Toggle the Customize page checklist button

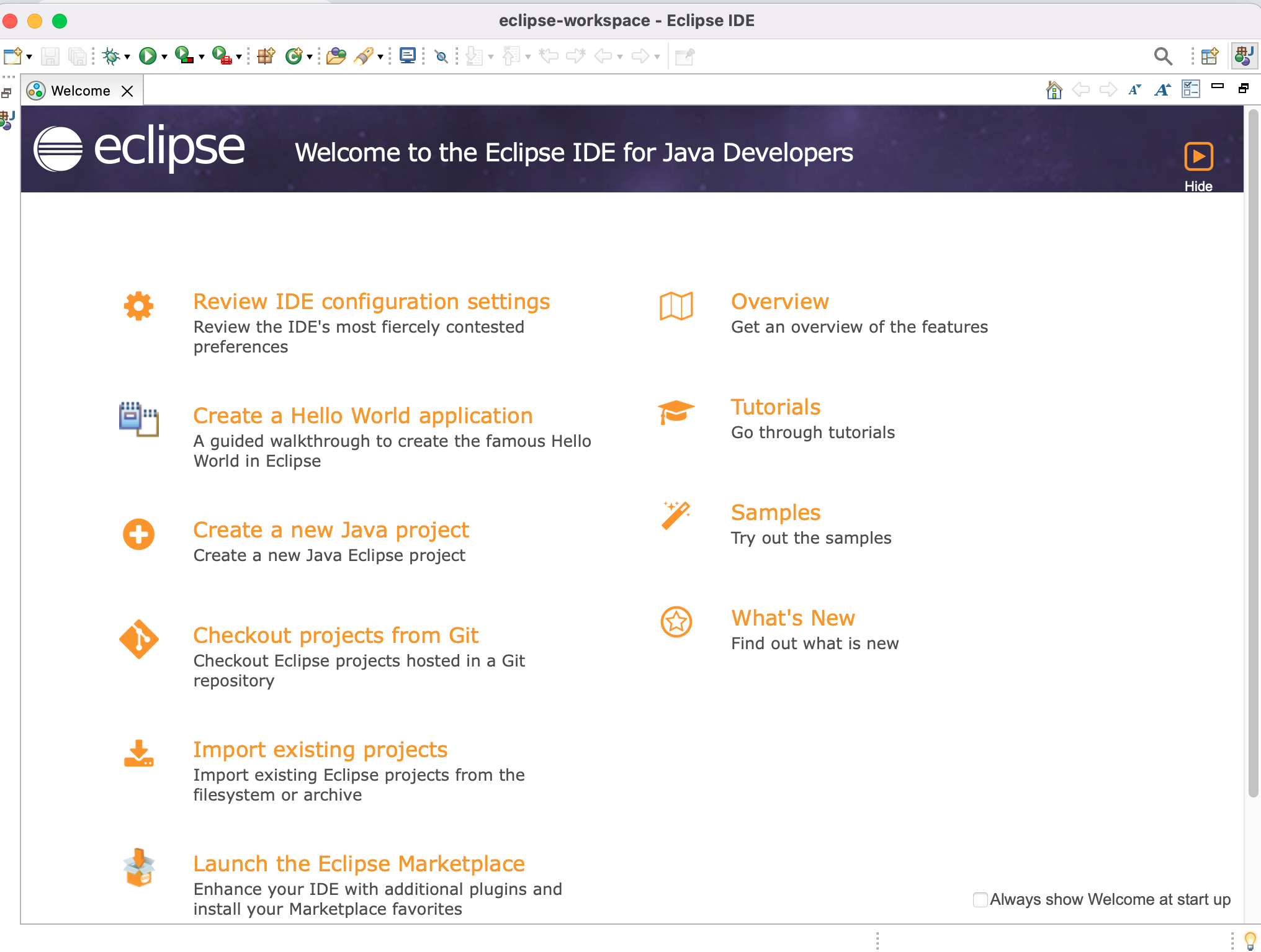pyautogui.click(x=1190, y=89)
